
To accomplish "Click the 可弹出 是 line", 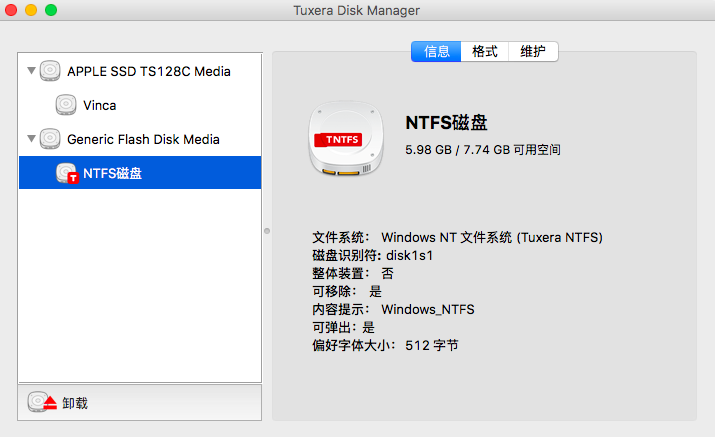I will (x=343, y=327).
